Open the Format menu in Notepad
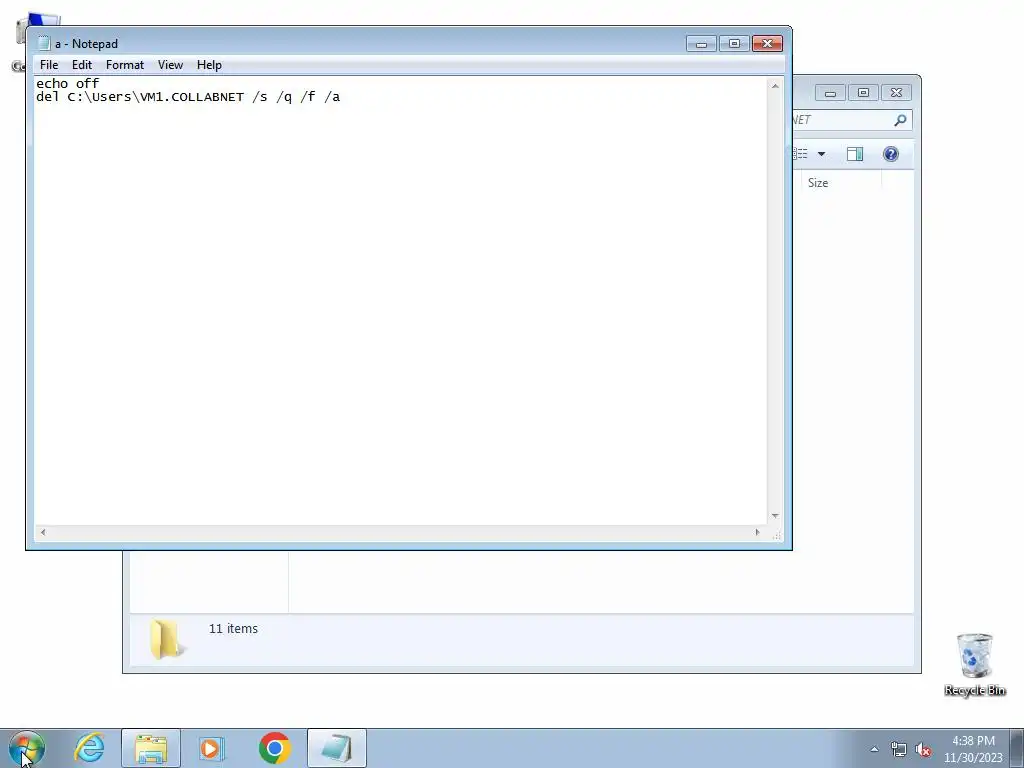Viewport: 1024px width, 768px height. coord(125,65)
